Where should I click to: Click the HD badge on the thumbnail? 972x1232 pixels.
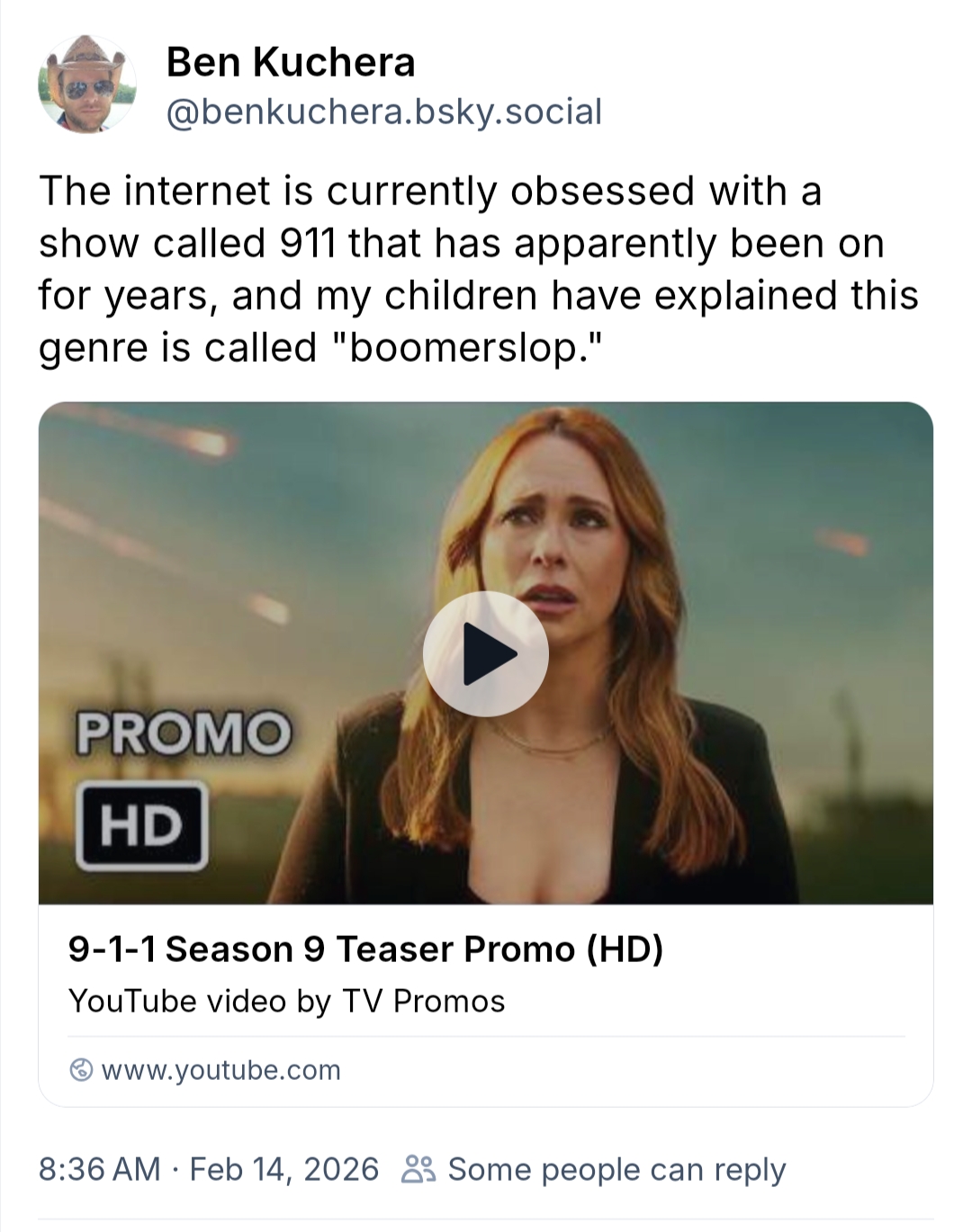click(x=141, y=825)
